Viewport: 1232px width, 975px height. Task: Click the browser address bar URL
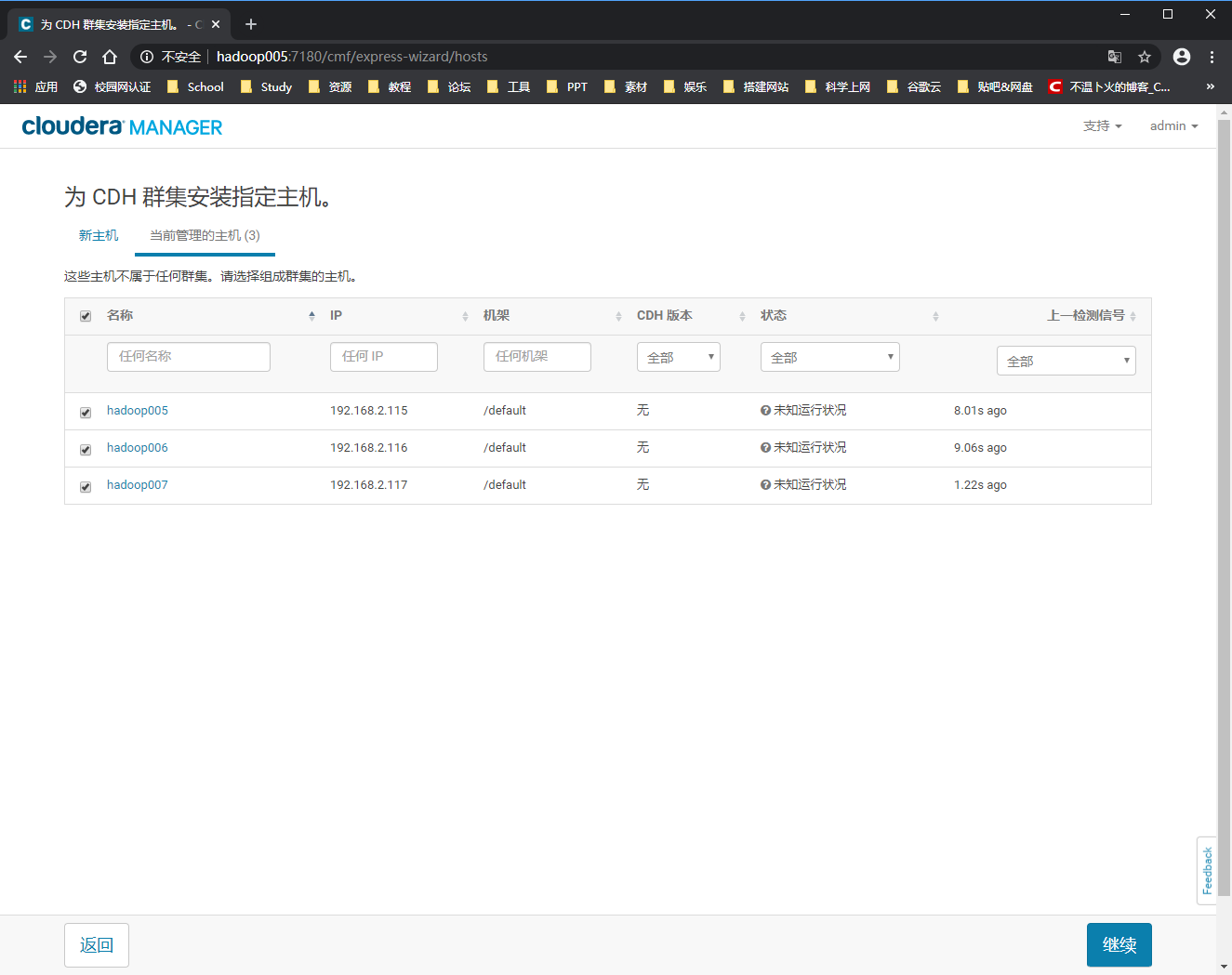pos(351,57)
